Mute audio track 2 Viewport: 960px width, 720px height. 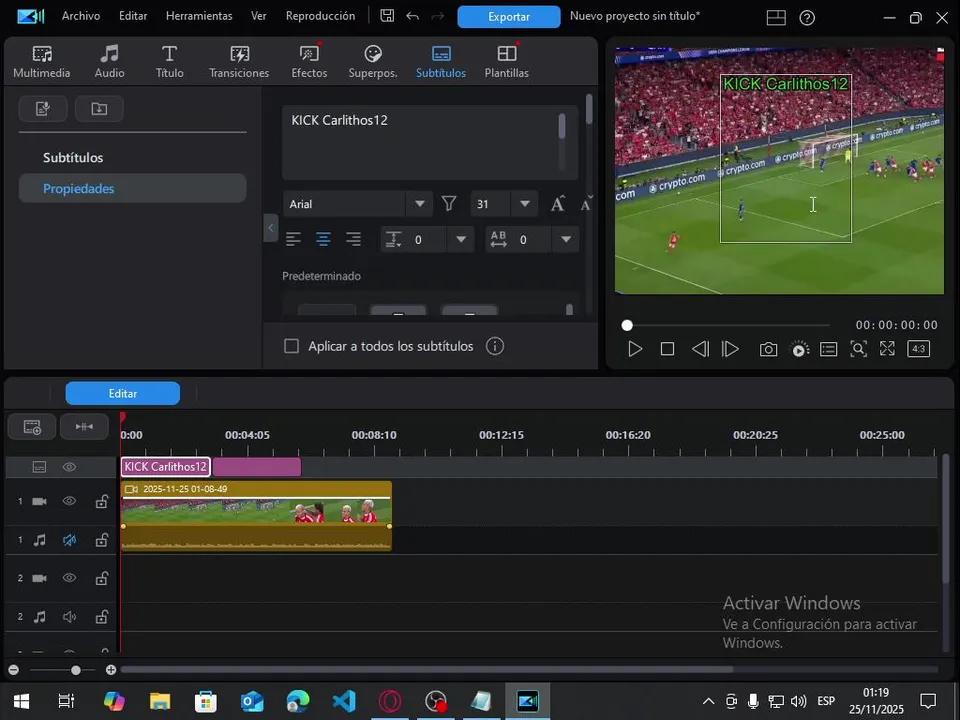(69, 617)
